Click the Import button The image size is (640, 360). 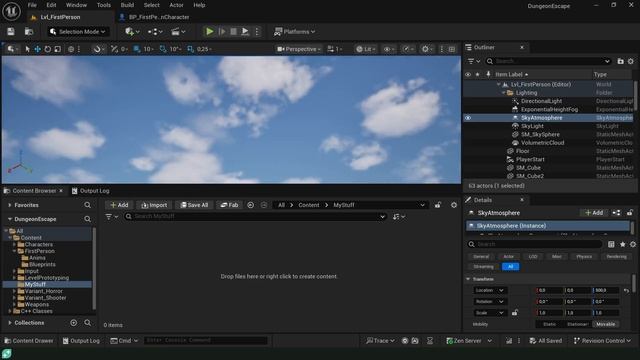(154, 205)
